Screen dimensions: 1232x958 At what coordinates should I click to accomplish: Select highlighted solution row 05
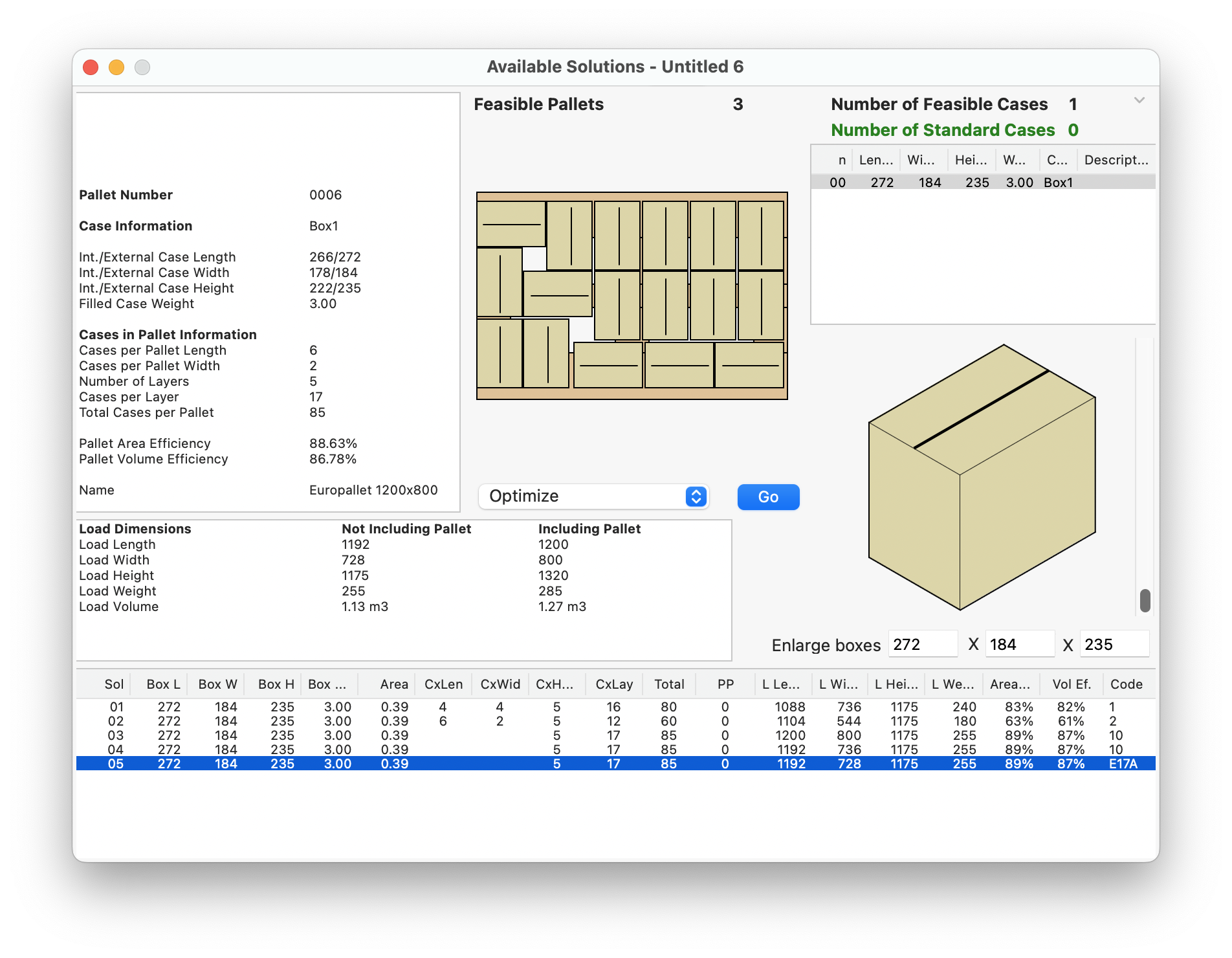tap(615, 764)
